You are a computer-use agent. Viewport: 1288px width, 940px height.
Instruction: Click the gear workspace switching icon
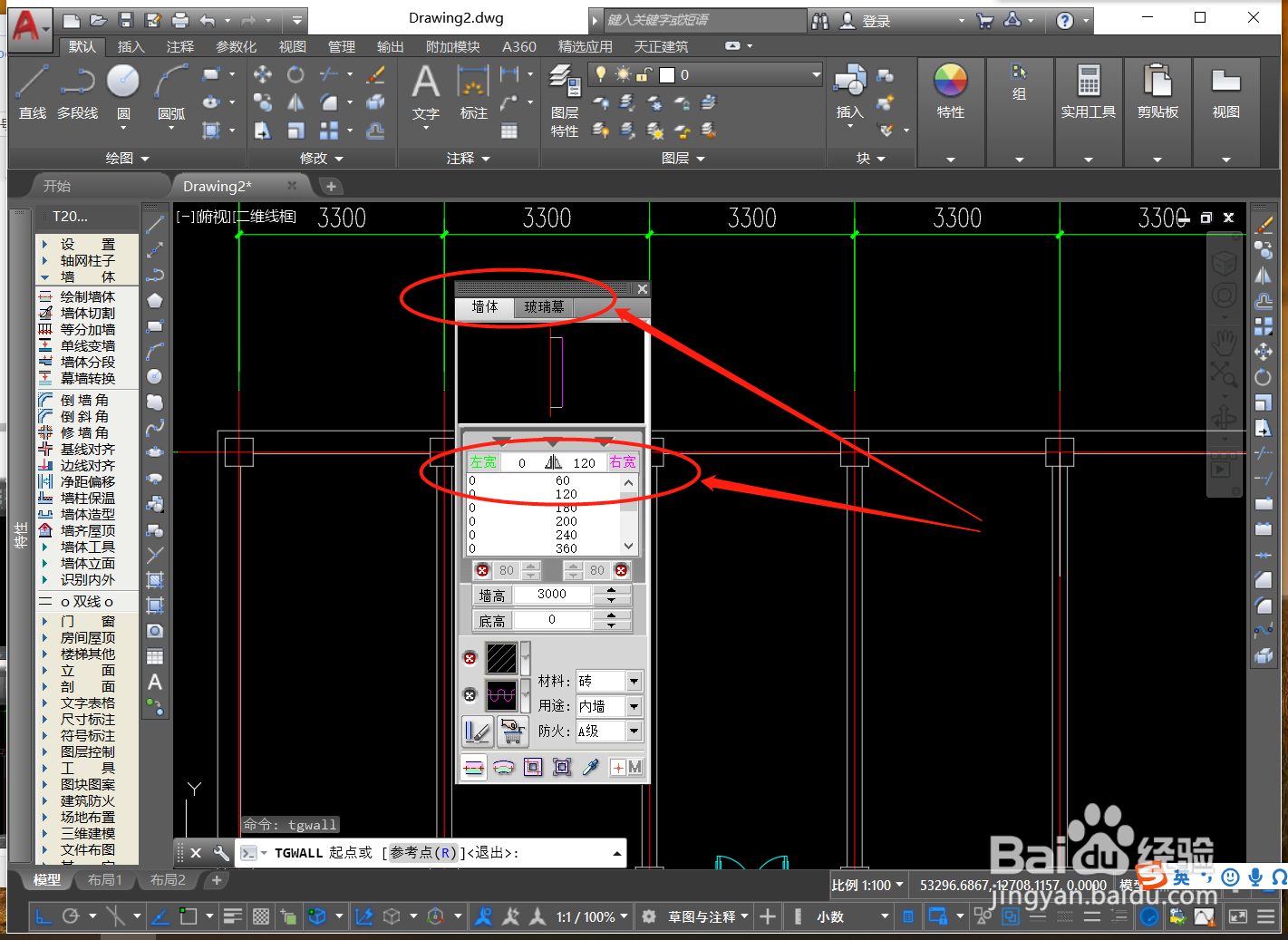649,916
